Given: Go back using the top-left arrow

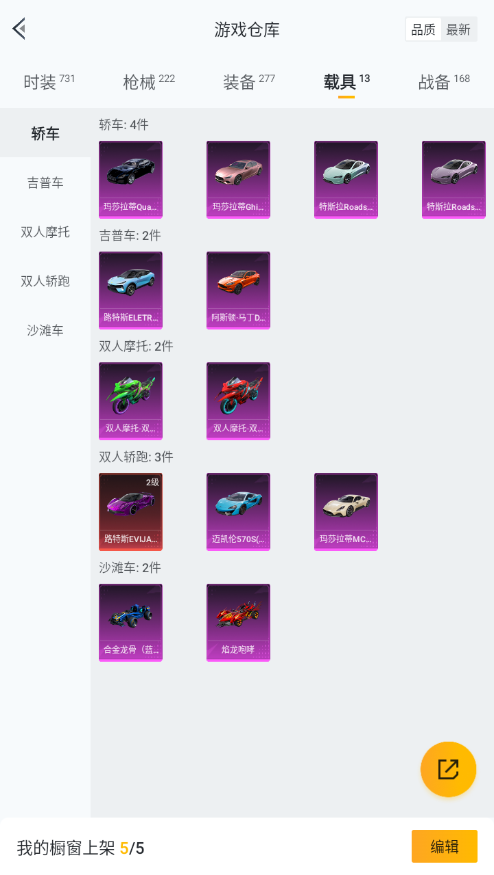Looking at the screenshot, I should (x=20, y=28).
